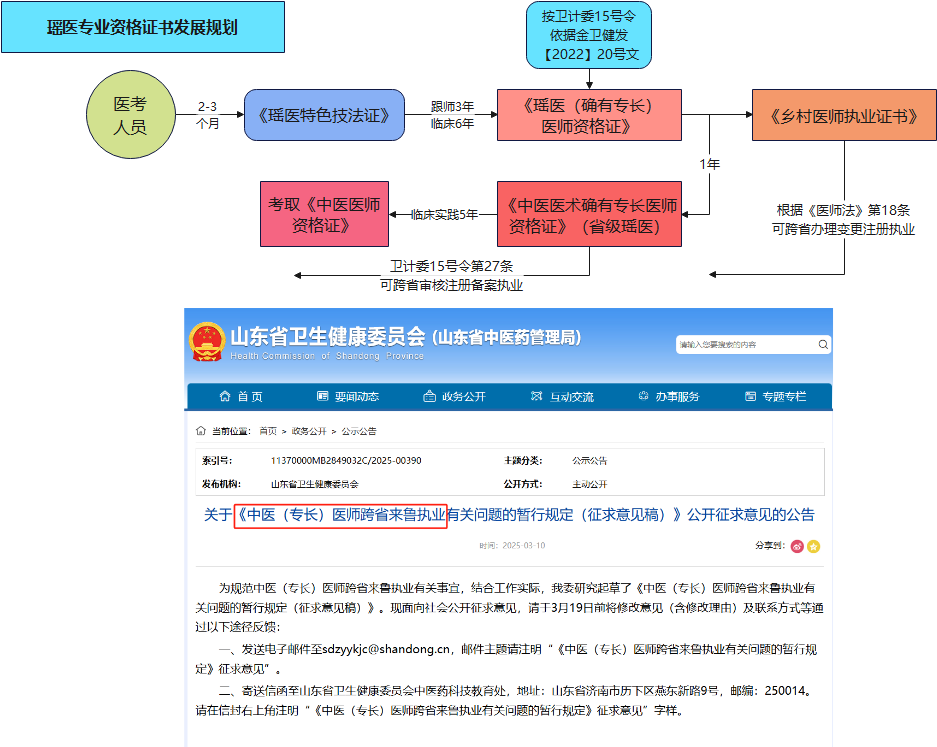
Task: Open the 专题专栏 navigation tab
Action: [775, 397]
